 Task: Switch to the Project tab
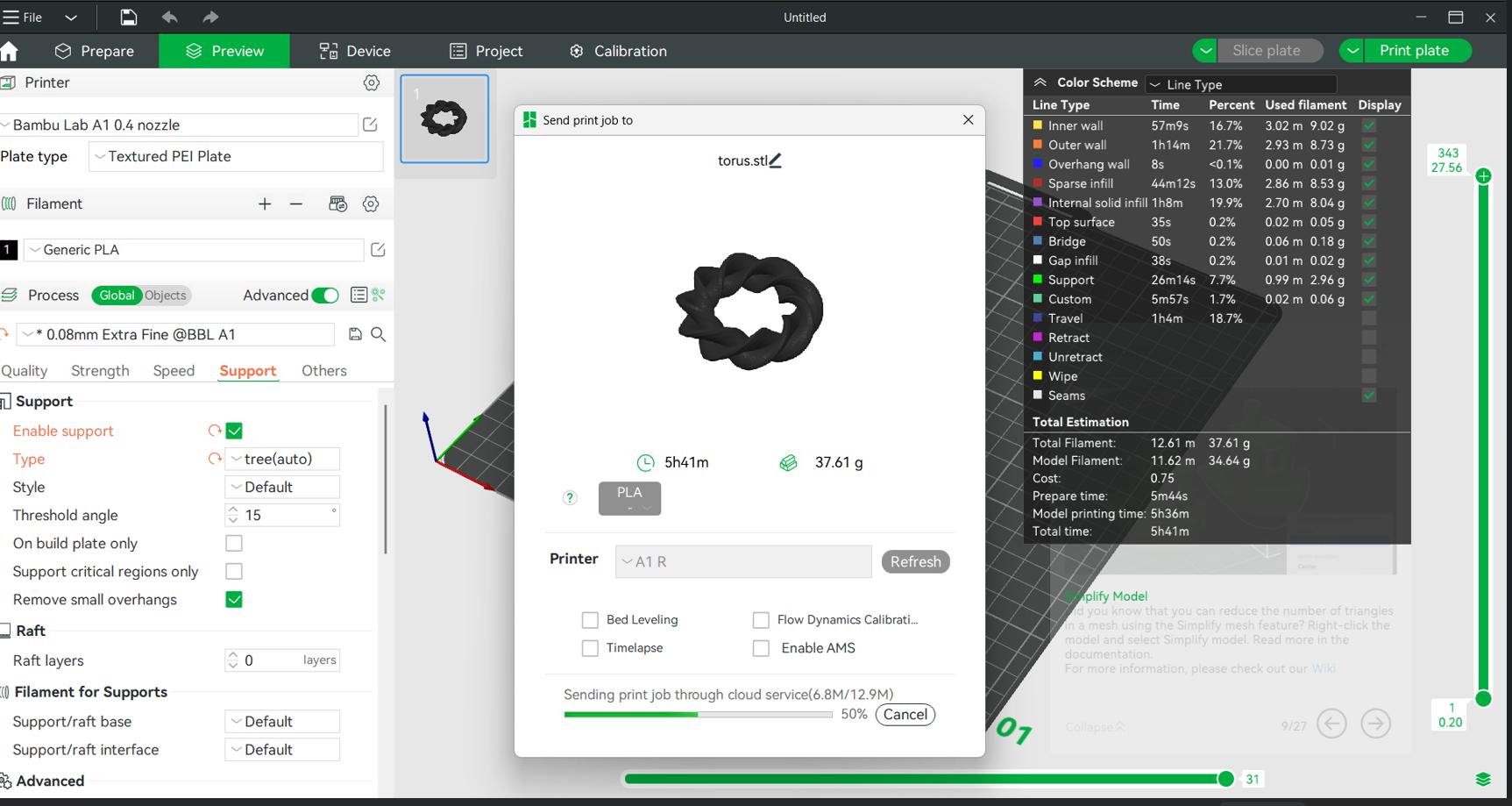pyautogui.click(x=486, y=51)
